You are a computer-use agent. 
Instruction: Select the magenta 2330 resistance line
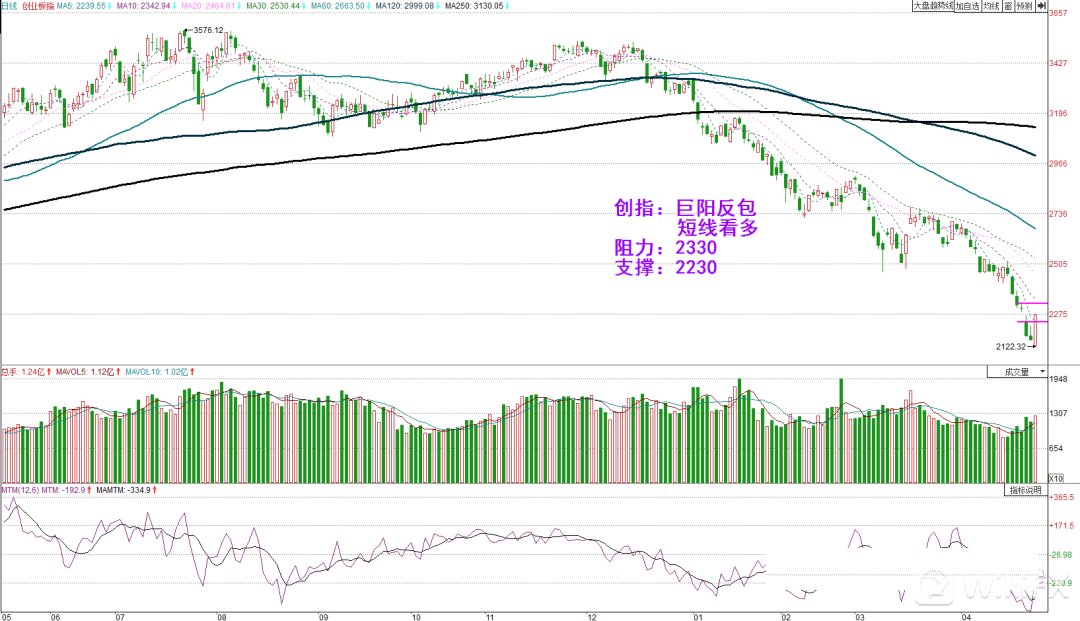click(x=1032, y=302)
